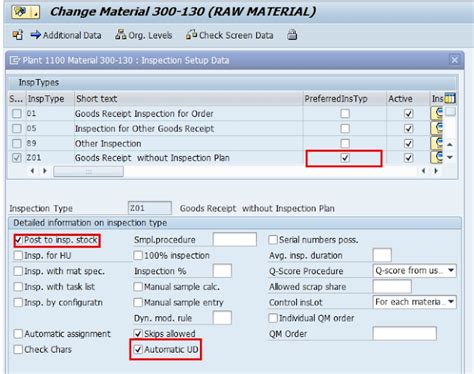Viewport: 474px width, 374px height.
Task: Open Additional Data
Action: coord(66,35)
